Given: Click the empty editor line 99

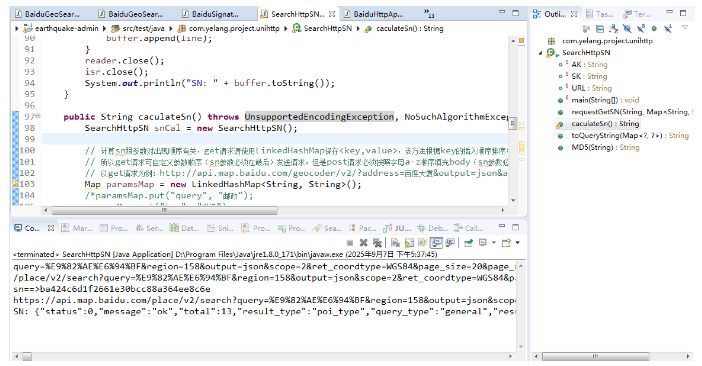Looking at the screenshot, I should click(x=275, y=139).
